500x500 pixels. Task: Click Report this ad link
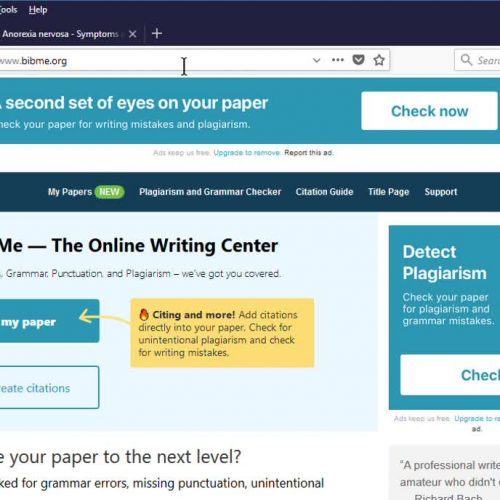309,153
